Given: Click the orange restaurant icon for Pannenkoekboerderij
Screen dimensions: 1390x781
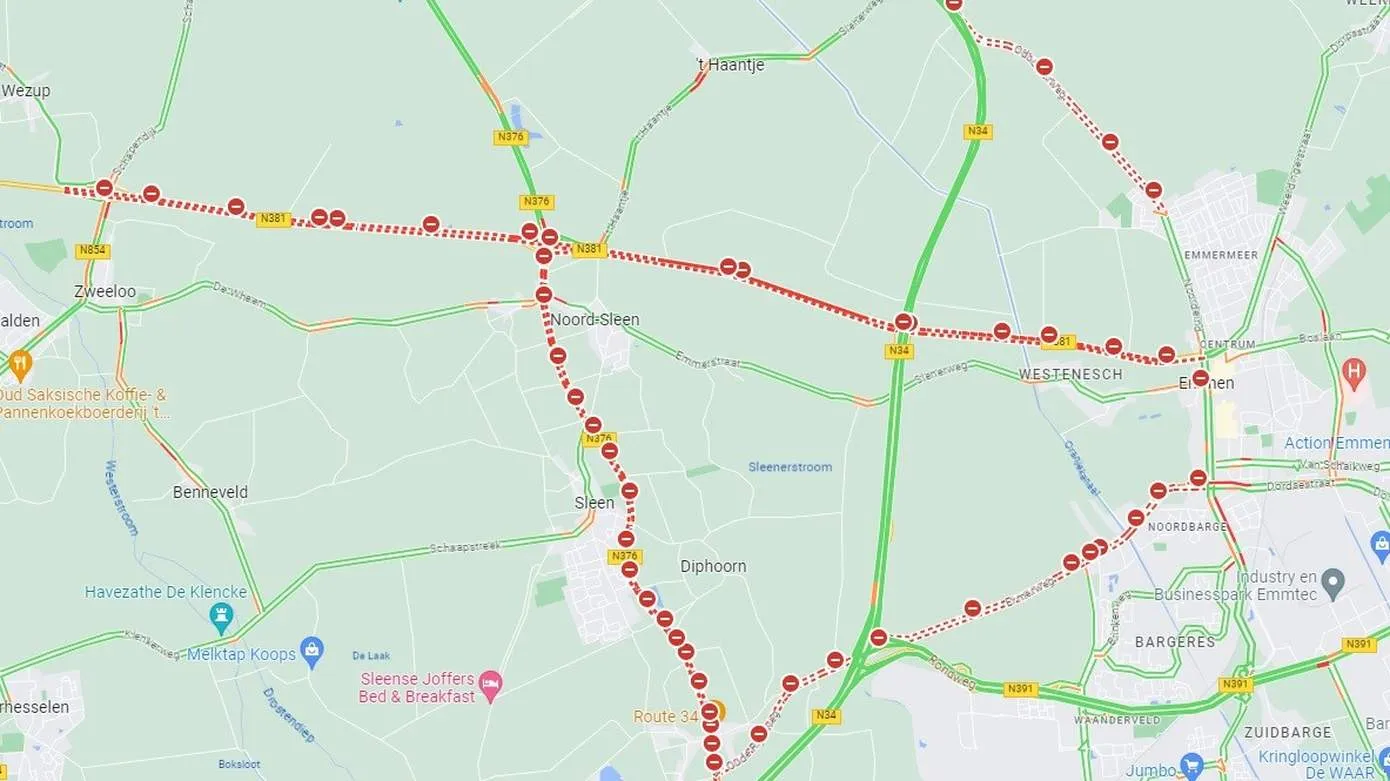Looking at the screenshot, I should tap(19, 363).
